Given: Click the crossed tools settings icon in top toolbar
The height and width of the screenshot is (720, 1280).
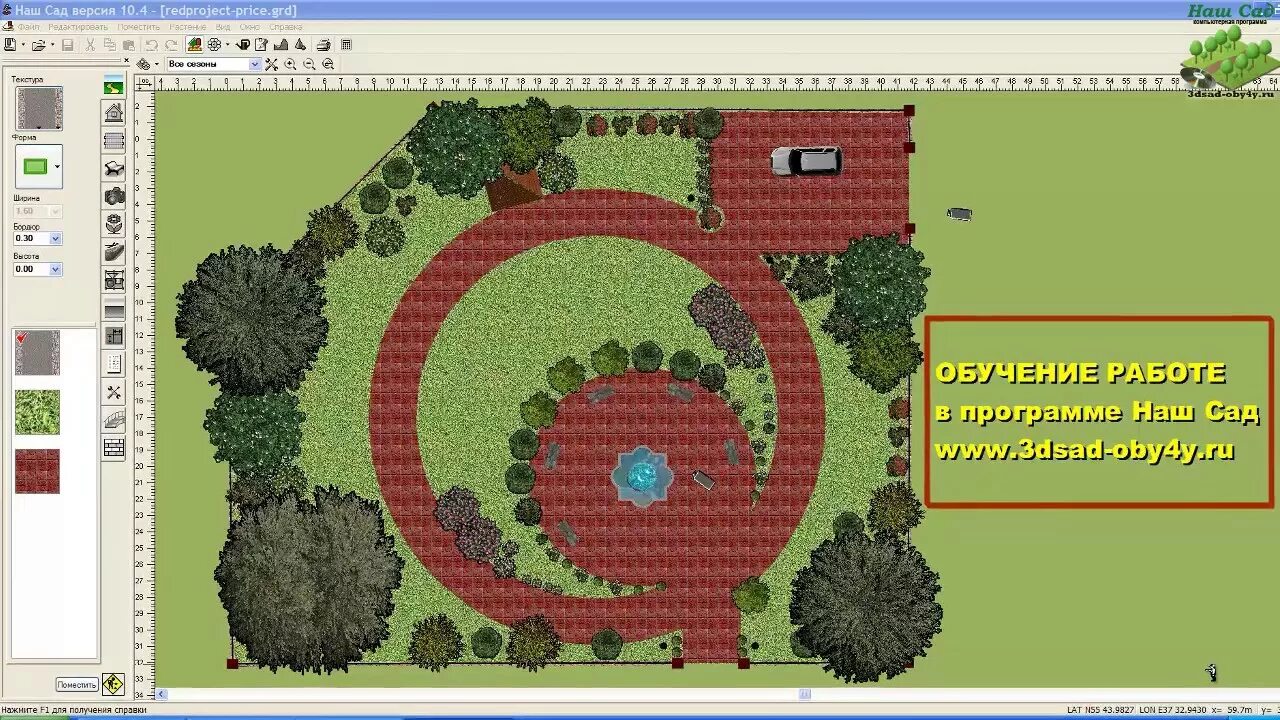Looking at the screenshot, I should coord(271,64).
